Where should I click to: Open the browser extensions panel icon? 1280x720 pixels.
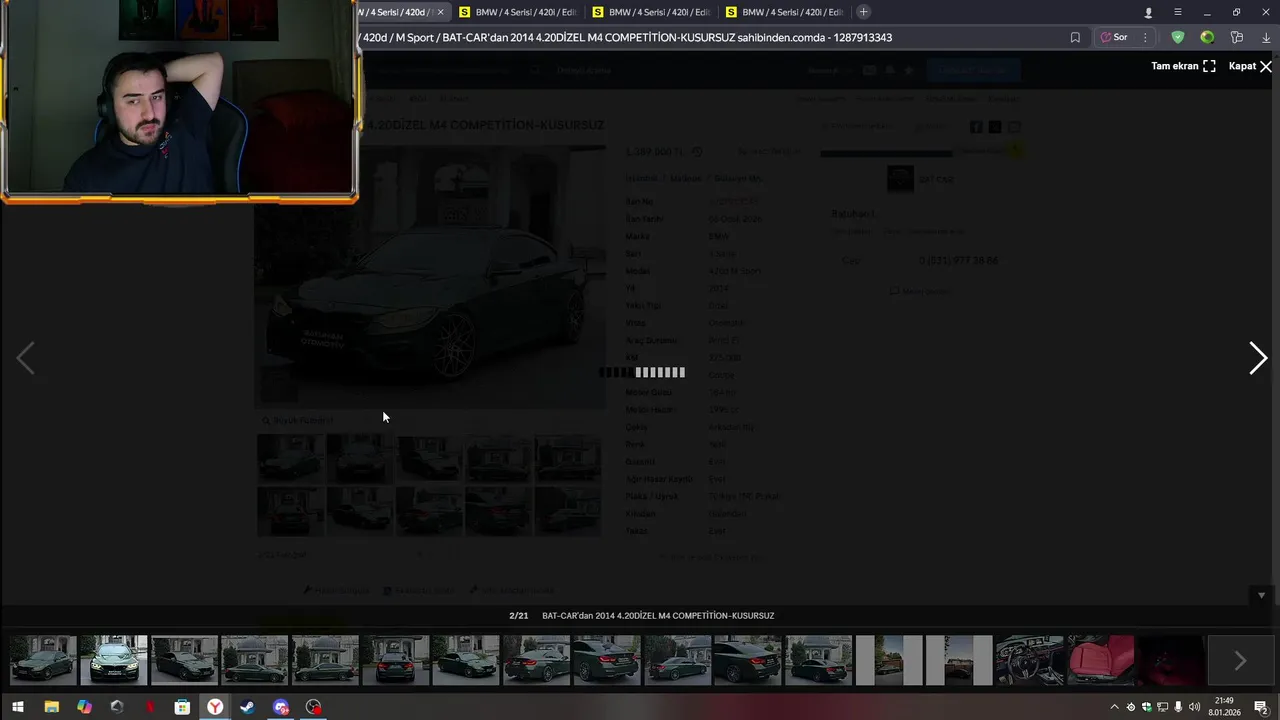1237,37
